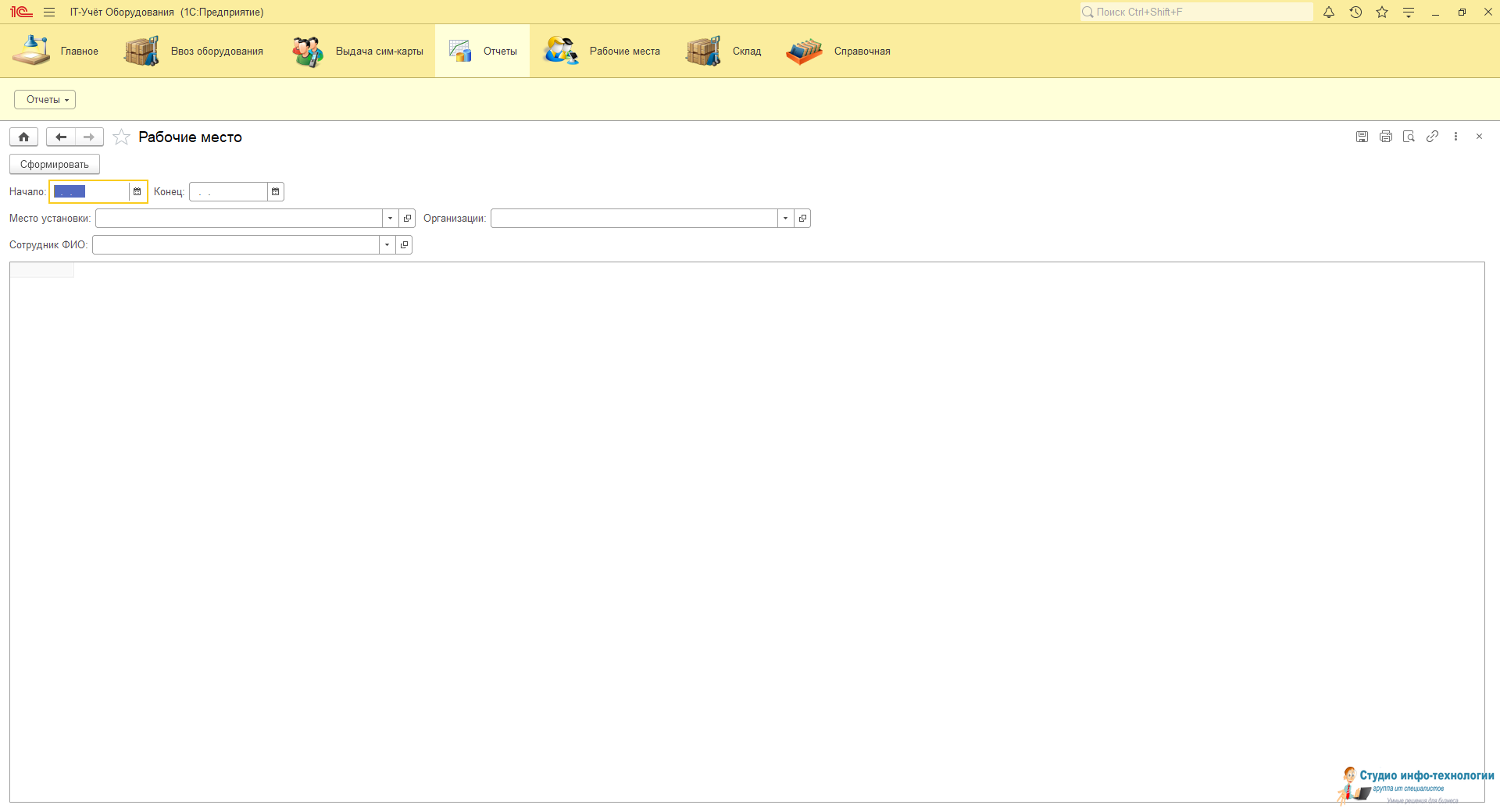Open the print preview icon
This screenshot has height=812, width=1500.
click(1409, 137)
